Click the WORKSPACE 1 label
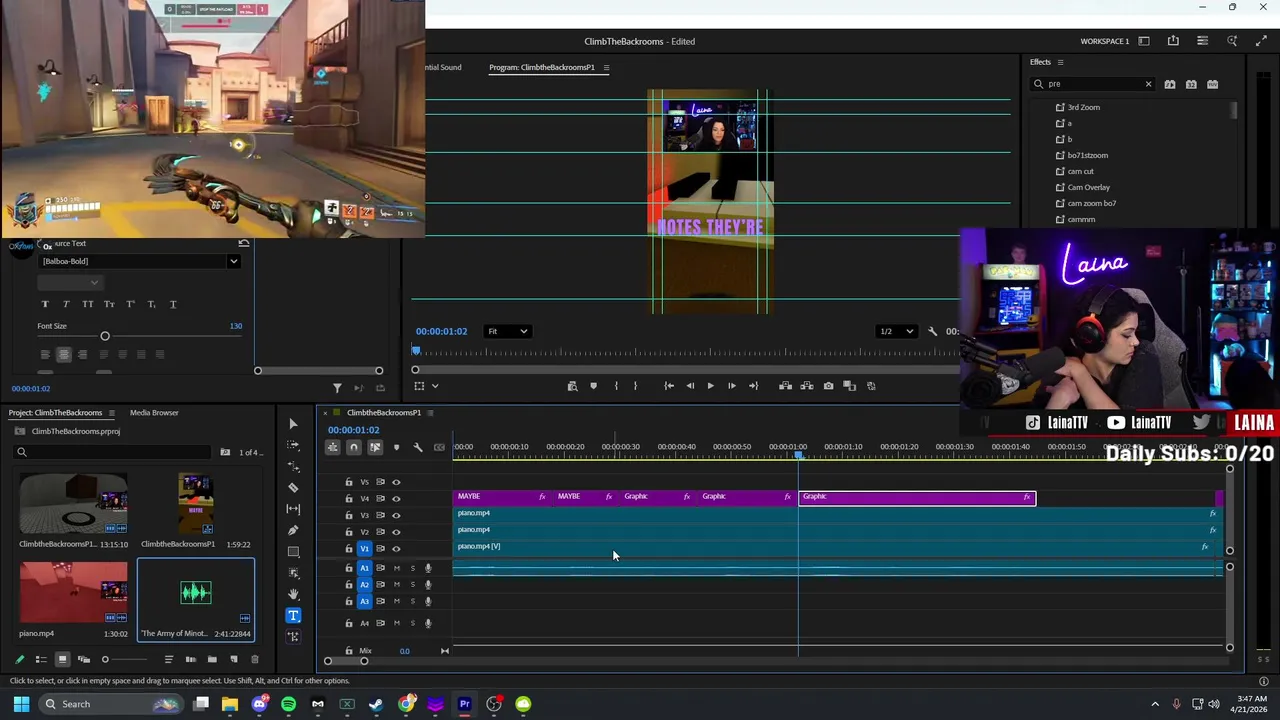 [x=1104, y=41]
